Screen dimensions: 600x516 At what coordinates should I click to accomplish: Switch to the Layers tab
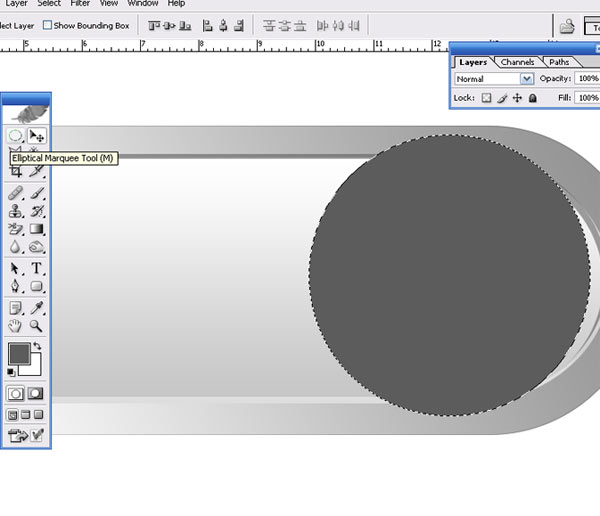[473, 62]
